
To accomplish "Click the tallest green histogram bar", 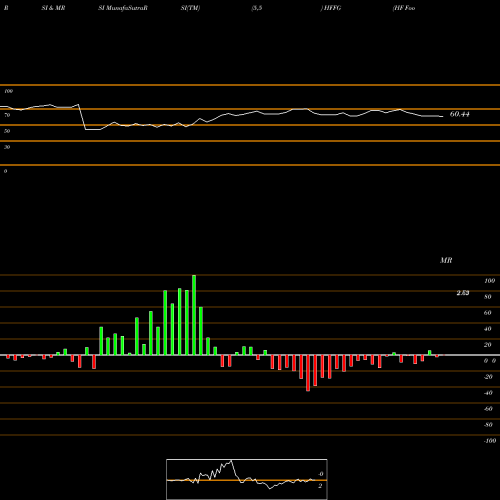I will [x=194, y=315].
